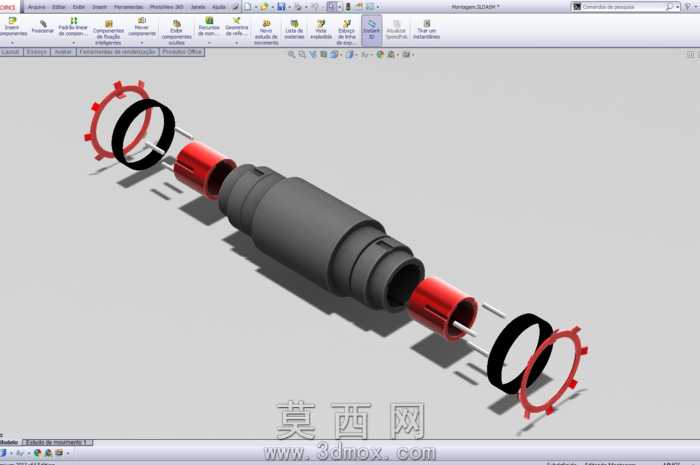Select the Modelo tab at bottom
This screenshot has height=465, width=700.
9,442
